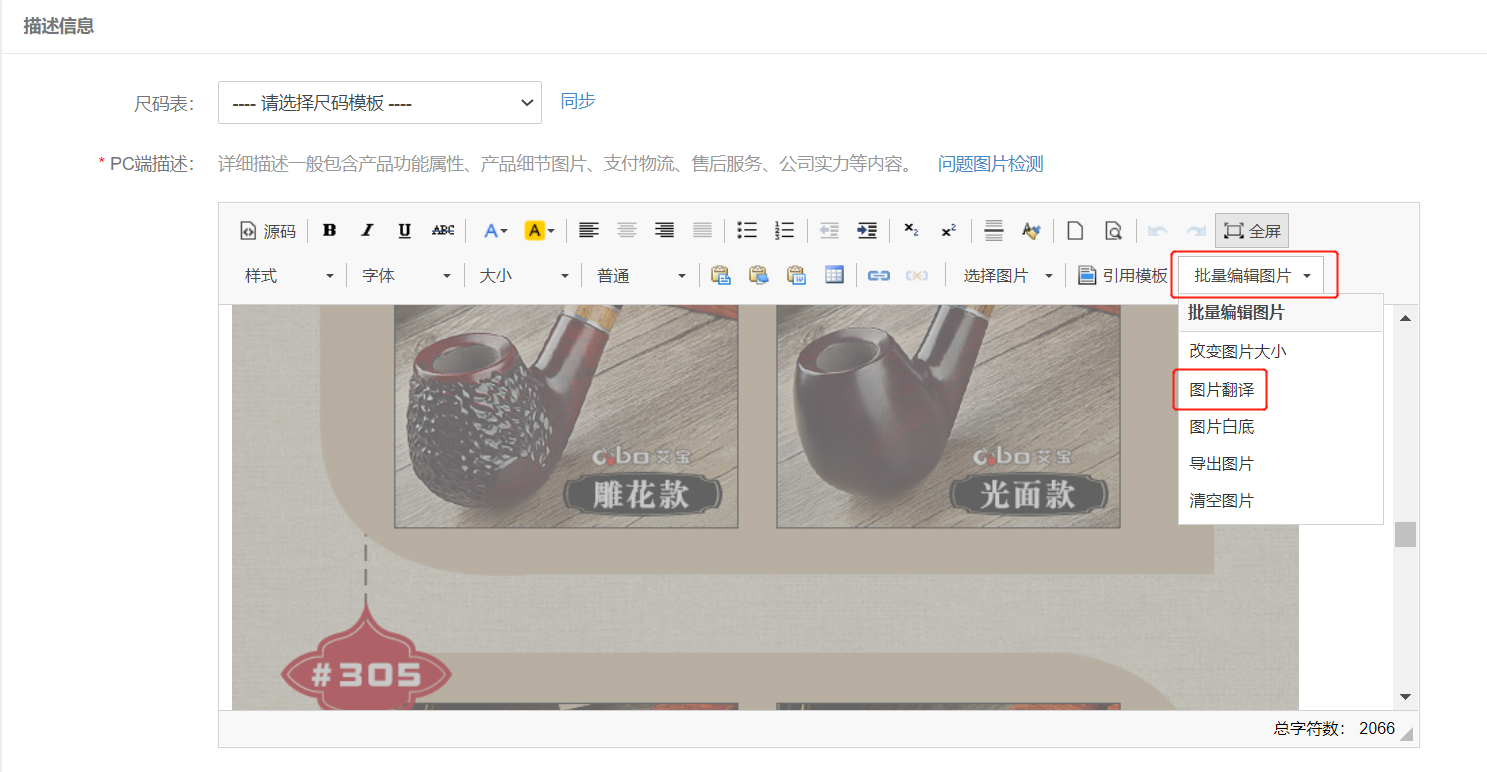Switch editor to source code view
This screenshot has width=1487, height=772.
268,231
